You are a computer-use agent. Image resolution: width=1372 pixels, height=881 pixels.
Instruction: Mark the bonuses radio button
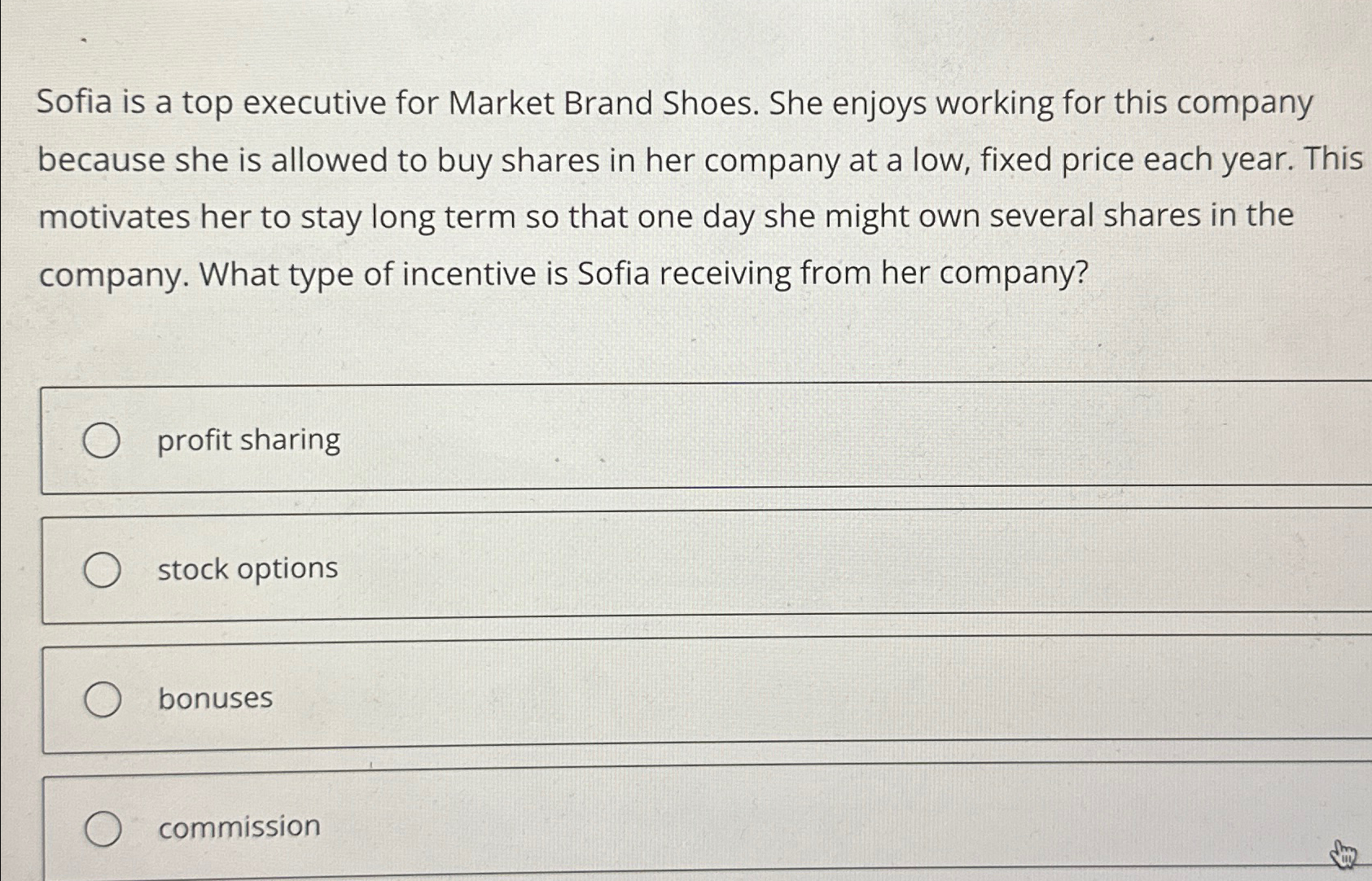(103, 699)
